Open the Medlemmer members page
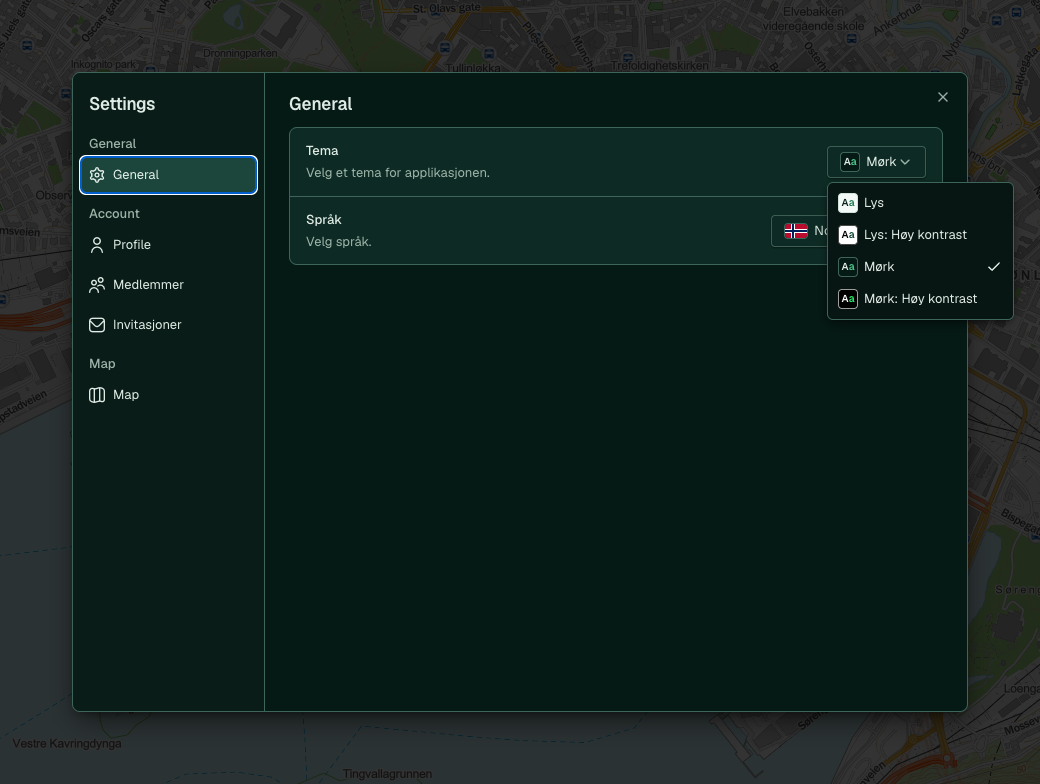This screenshot has width=1040, height=784. (x=168, y=285)
